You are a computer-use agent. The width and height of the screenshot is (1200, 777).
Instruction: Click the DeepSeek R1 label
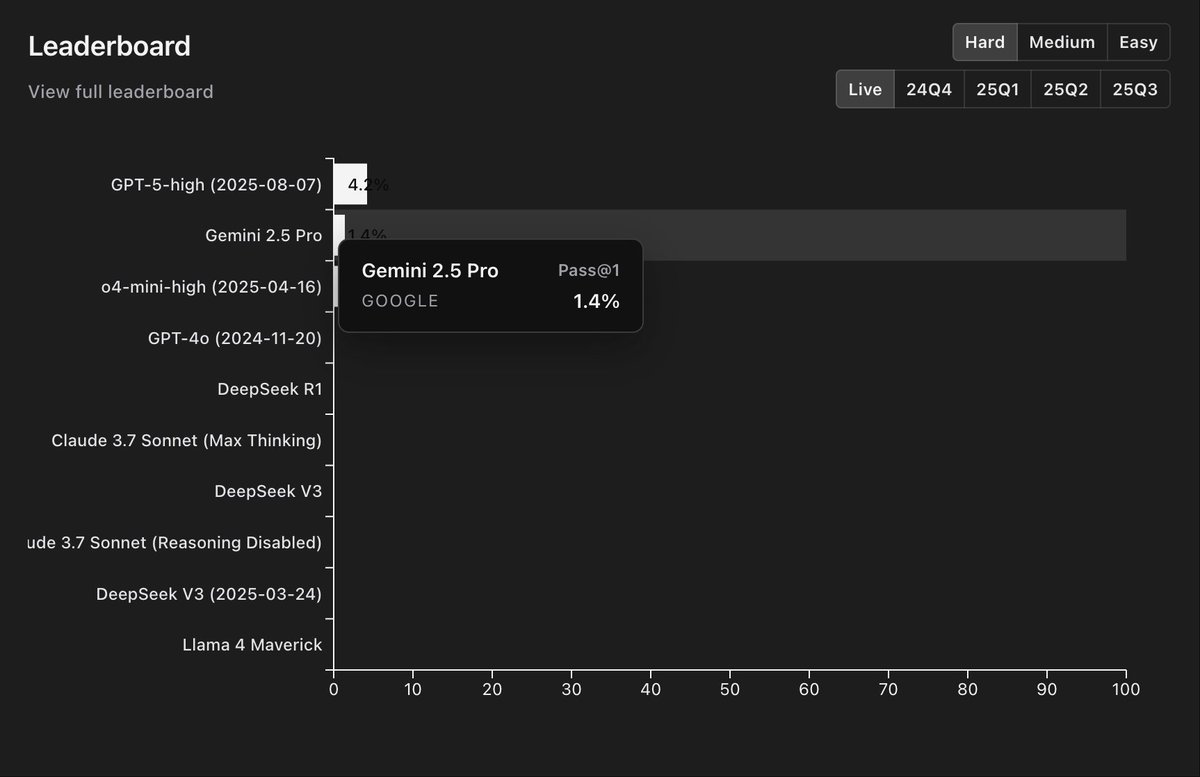pyautogui.click(x=270, y=389)
